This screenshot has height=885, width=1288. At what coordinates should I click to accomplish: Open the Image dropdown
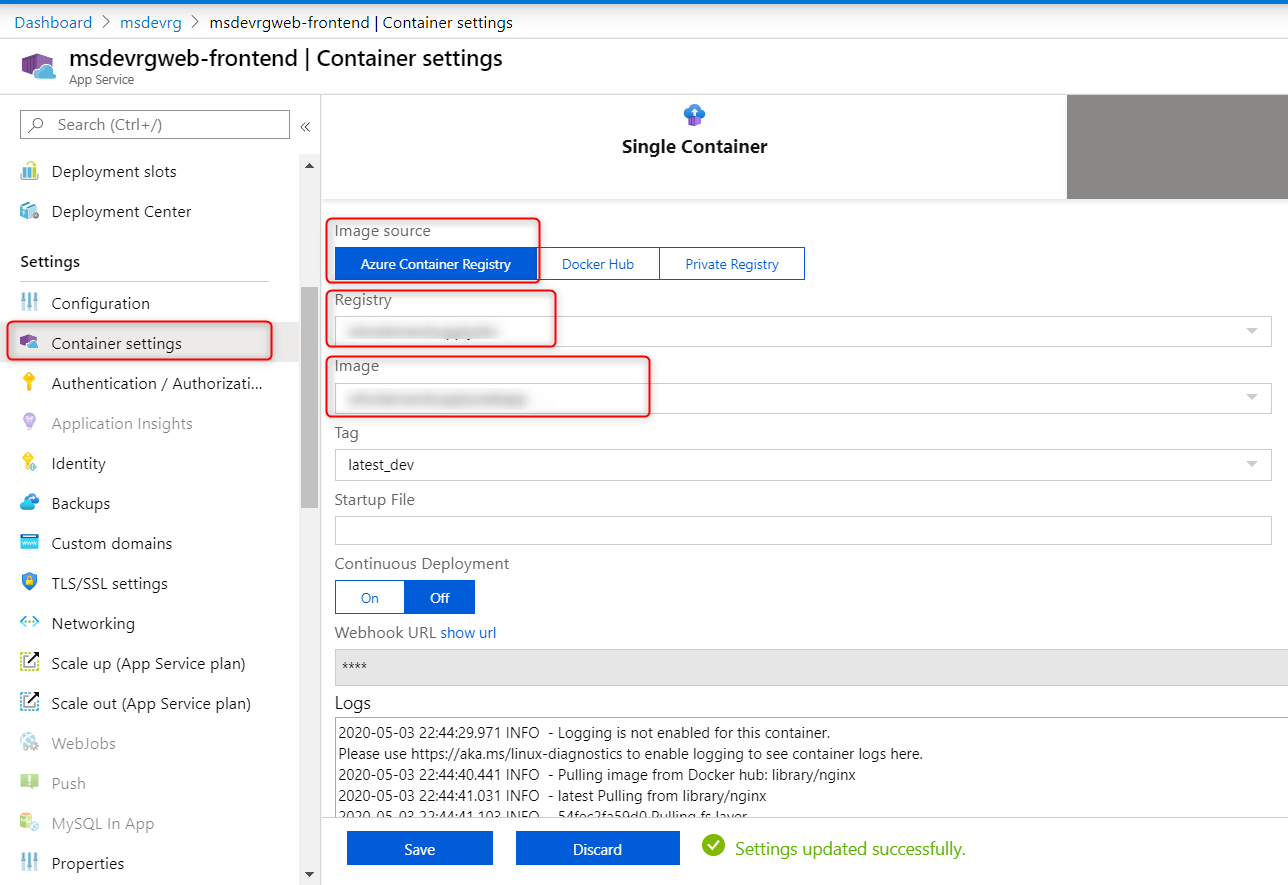coord(803,398)
